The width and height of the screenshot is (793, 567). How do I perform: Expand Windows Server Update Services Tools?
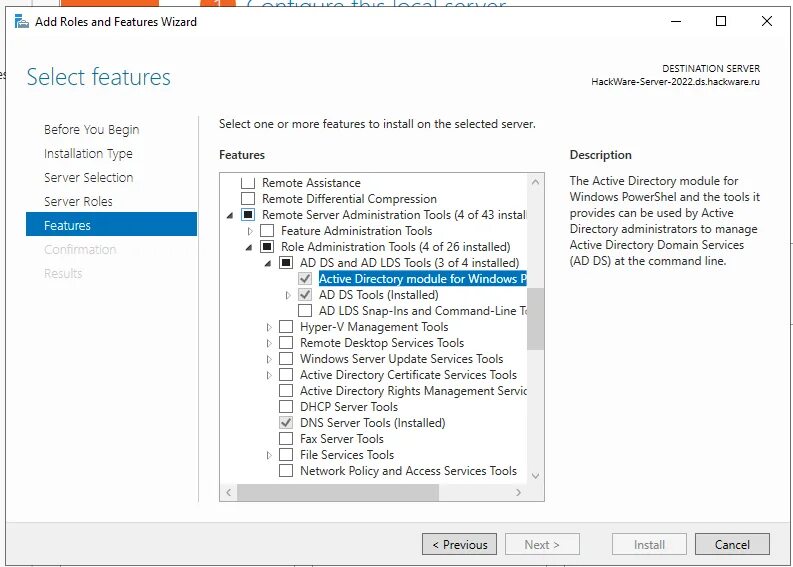pyautogui.click(x=269, y=359)
